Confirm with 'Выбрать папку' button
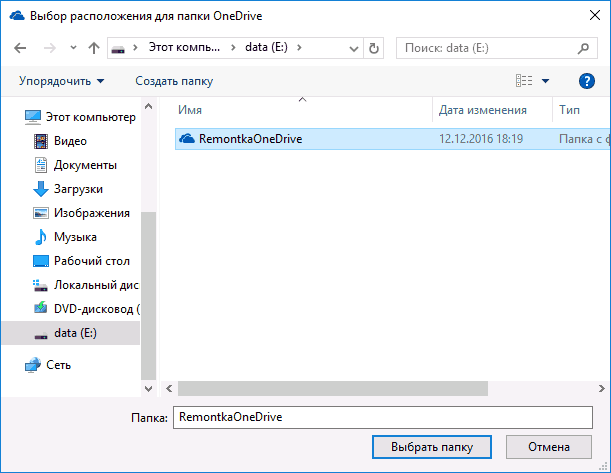Viewport: 611px width, 473px height. [x=432, y=447]
